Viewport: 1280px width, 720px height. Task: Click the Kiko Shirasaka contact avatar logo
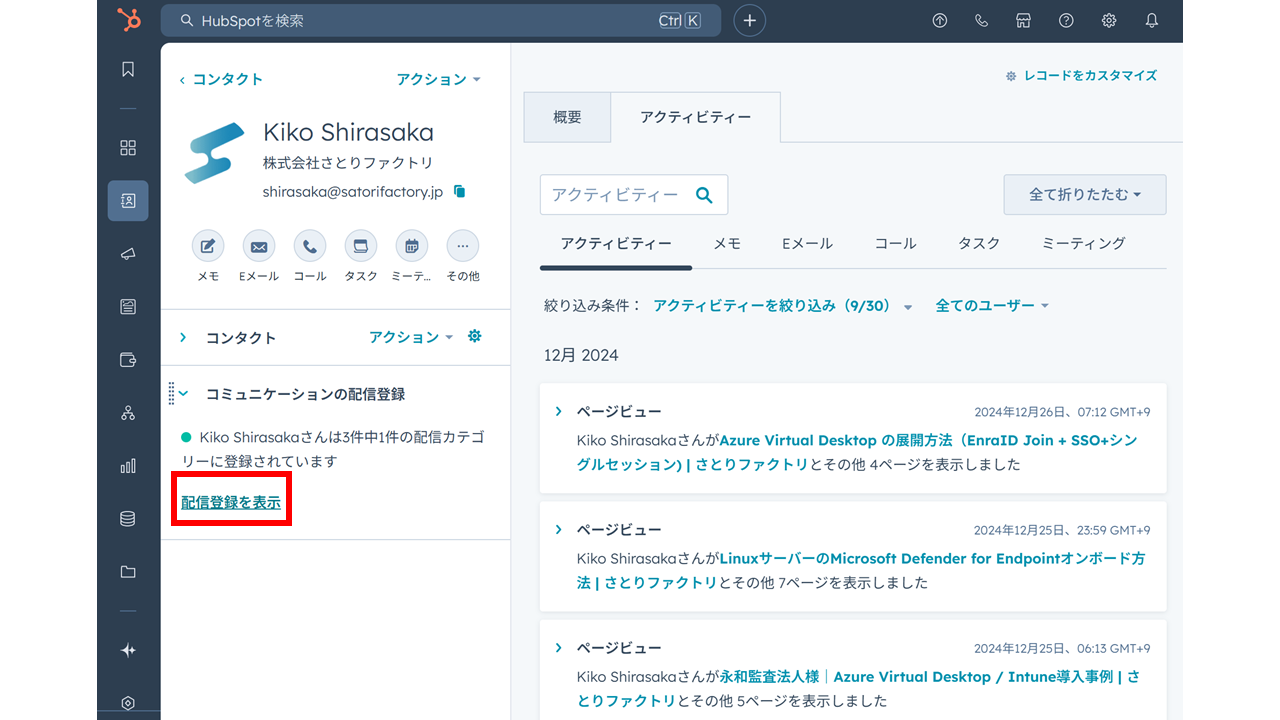coord(214,153)
